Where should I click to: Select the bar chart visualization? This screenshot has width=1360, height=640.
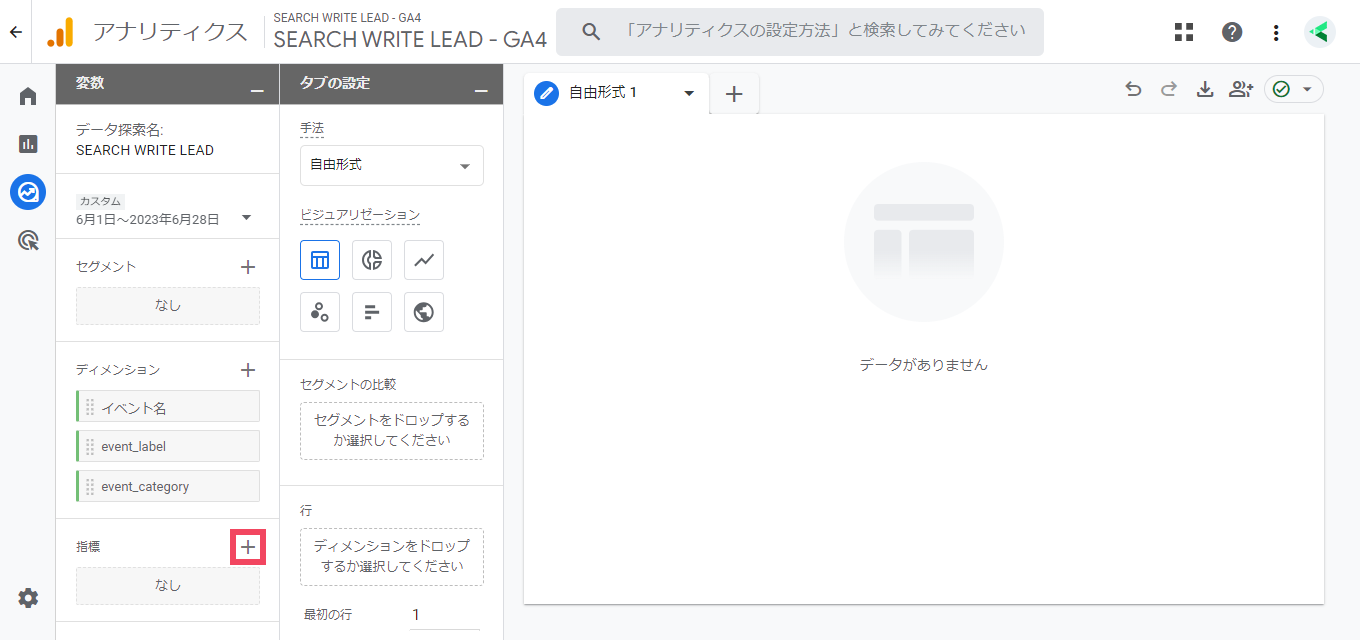tap(372, 312)
